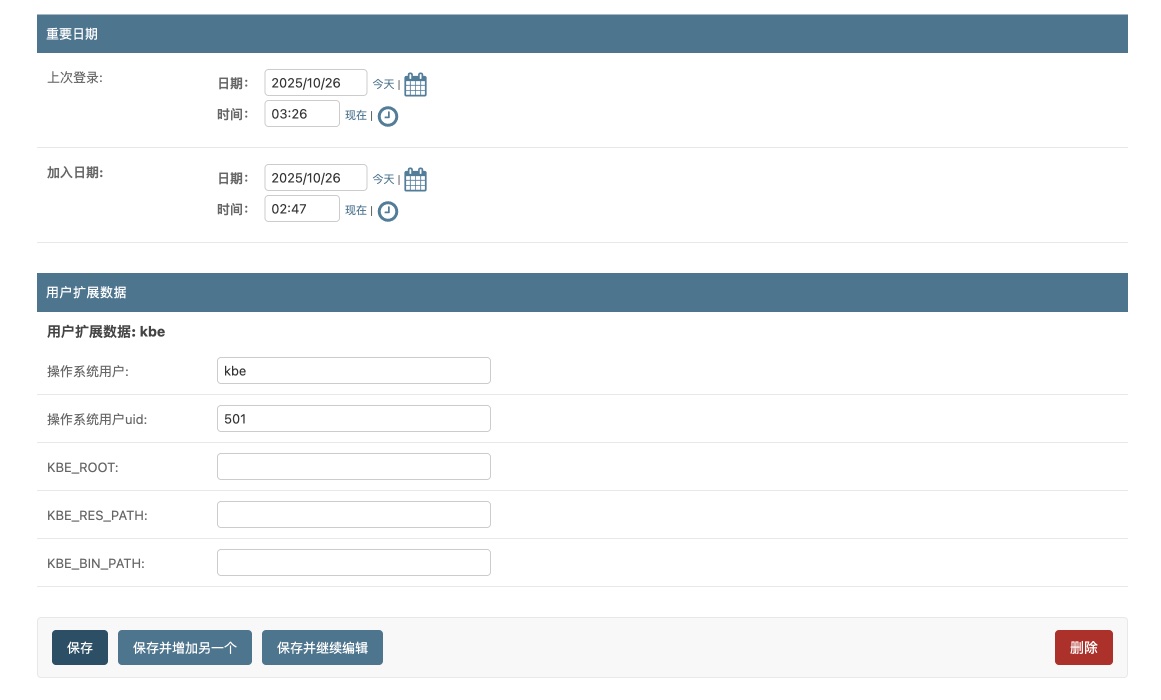1161x700 pixels.
Task: Focus the 上次登录 time field showing 03:26
Action: tap(302, 114)
